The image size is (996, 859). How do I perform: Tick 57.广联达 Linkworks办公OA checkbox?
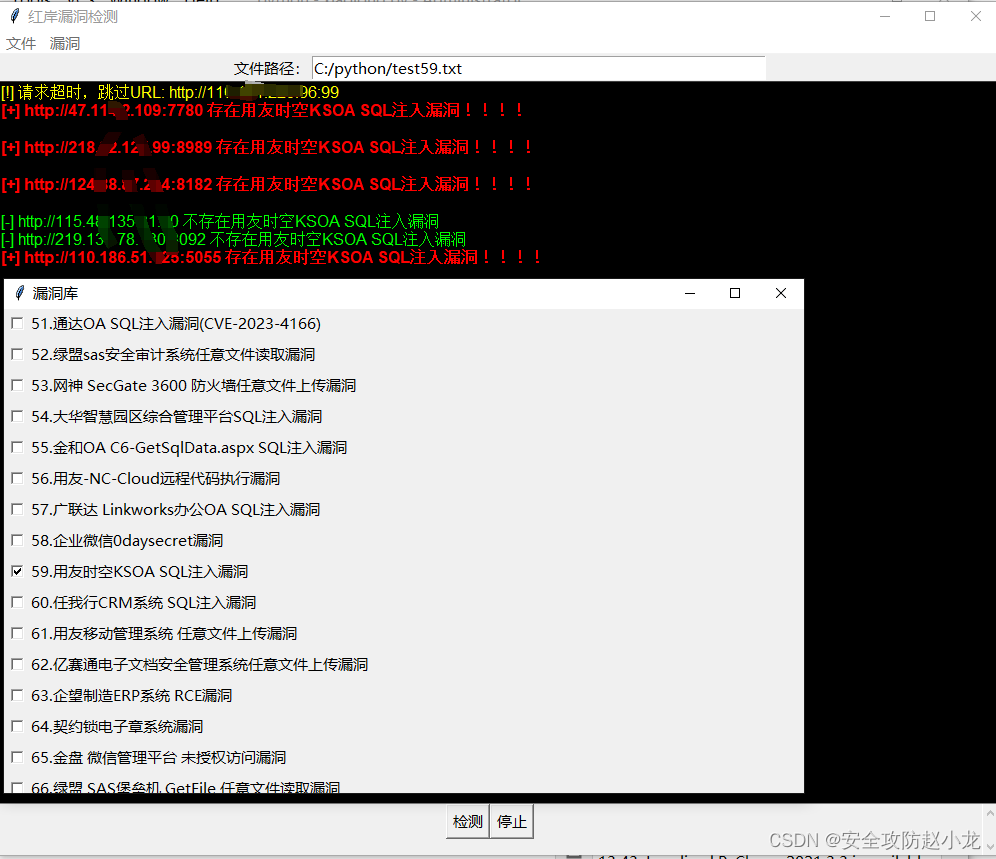coord(17,510)
